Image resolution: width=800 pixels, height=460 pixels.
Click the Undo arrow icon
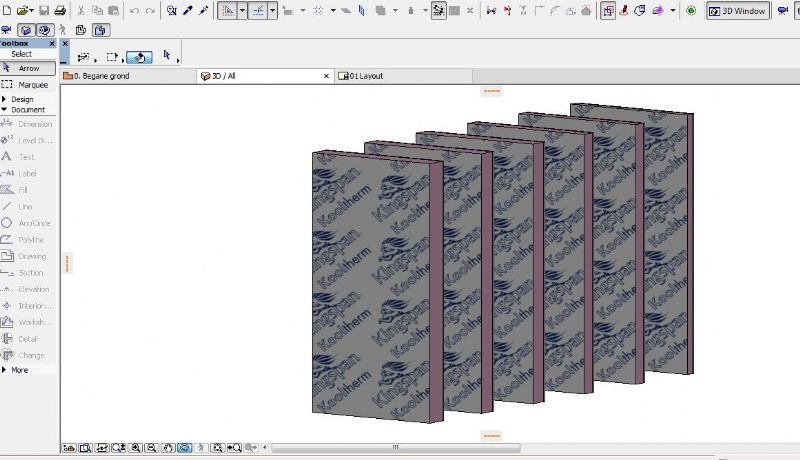pos(134,10)
